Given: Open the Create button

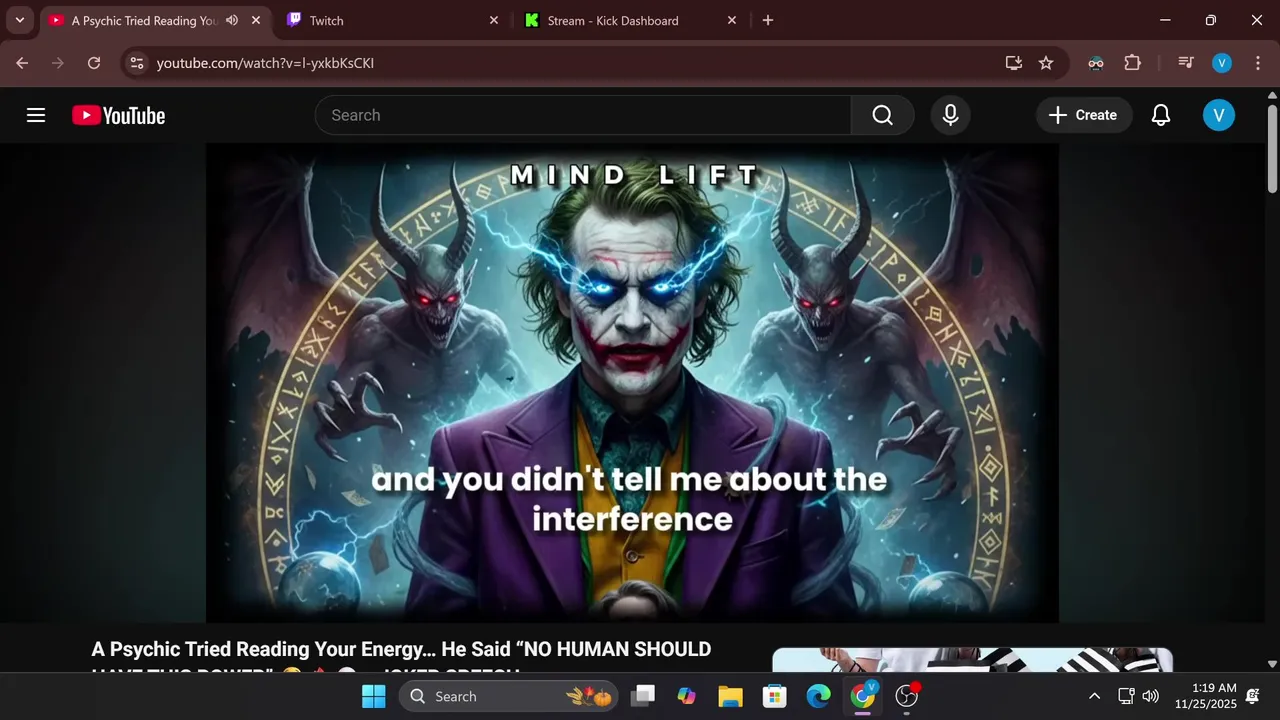Looking at the screenshot, I should pyautogui.click(x=1083, y=115).
